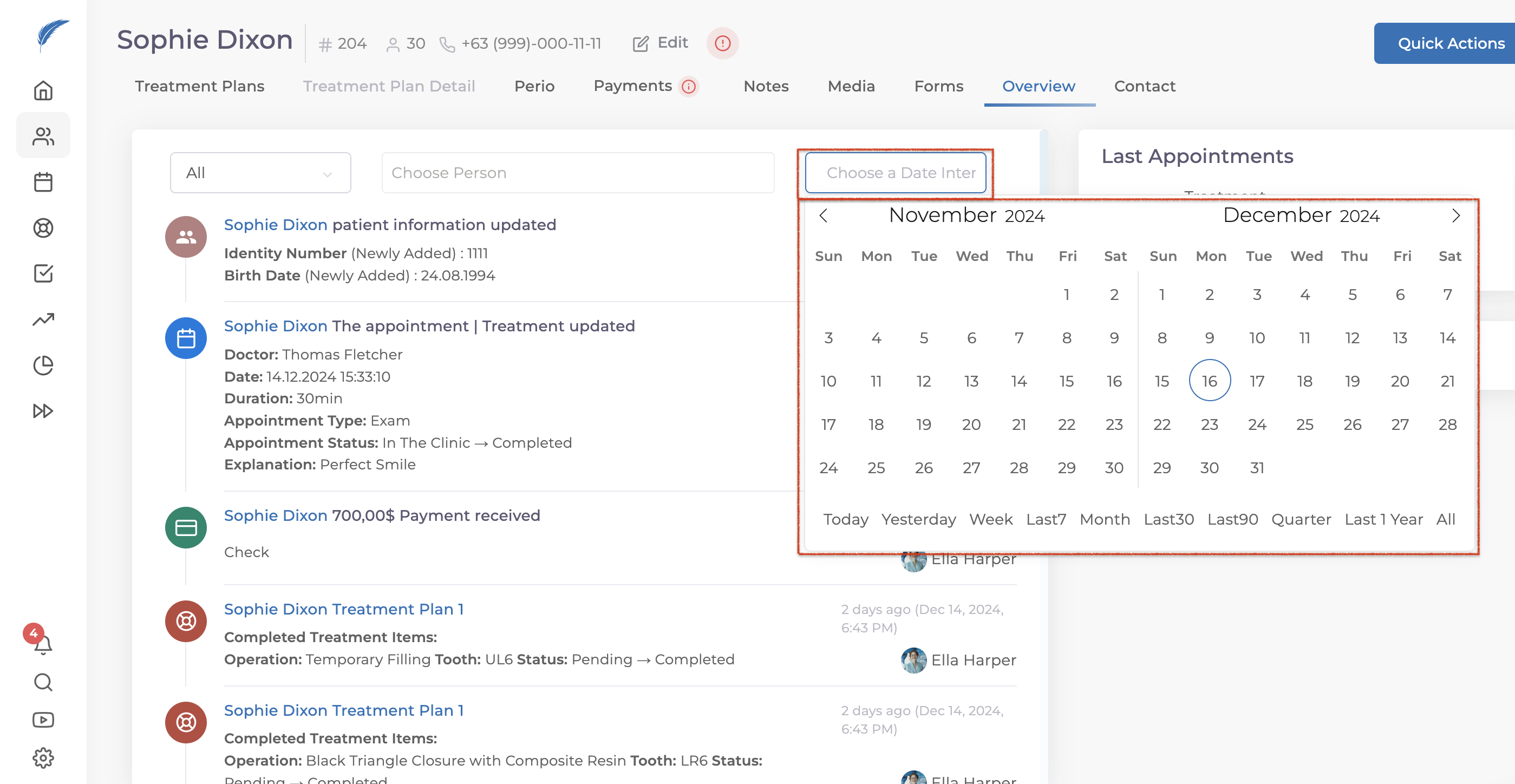
Task: Select the Last30 date preset
Action: tap(1168, 519)
